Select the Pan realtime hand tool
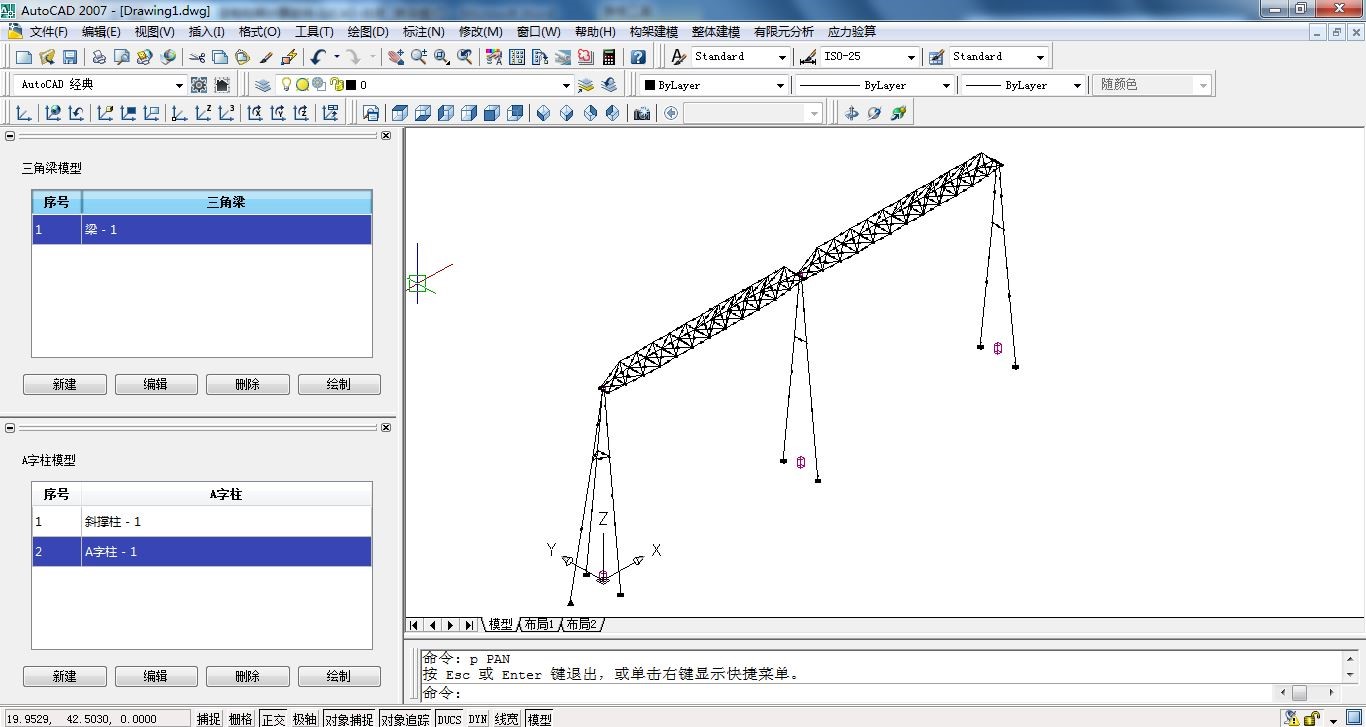 pos(396,57)
